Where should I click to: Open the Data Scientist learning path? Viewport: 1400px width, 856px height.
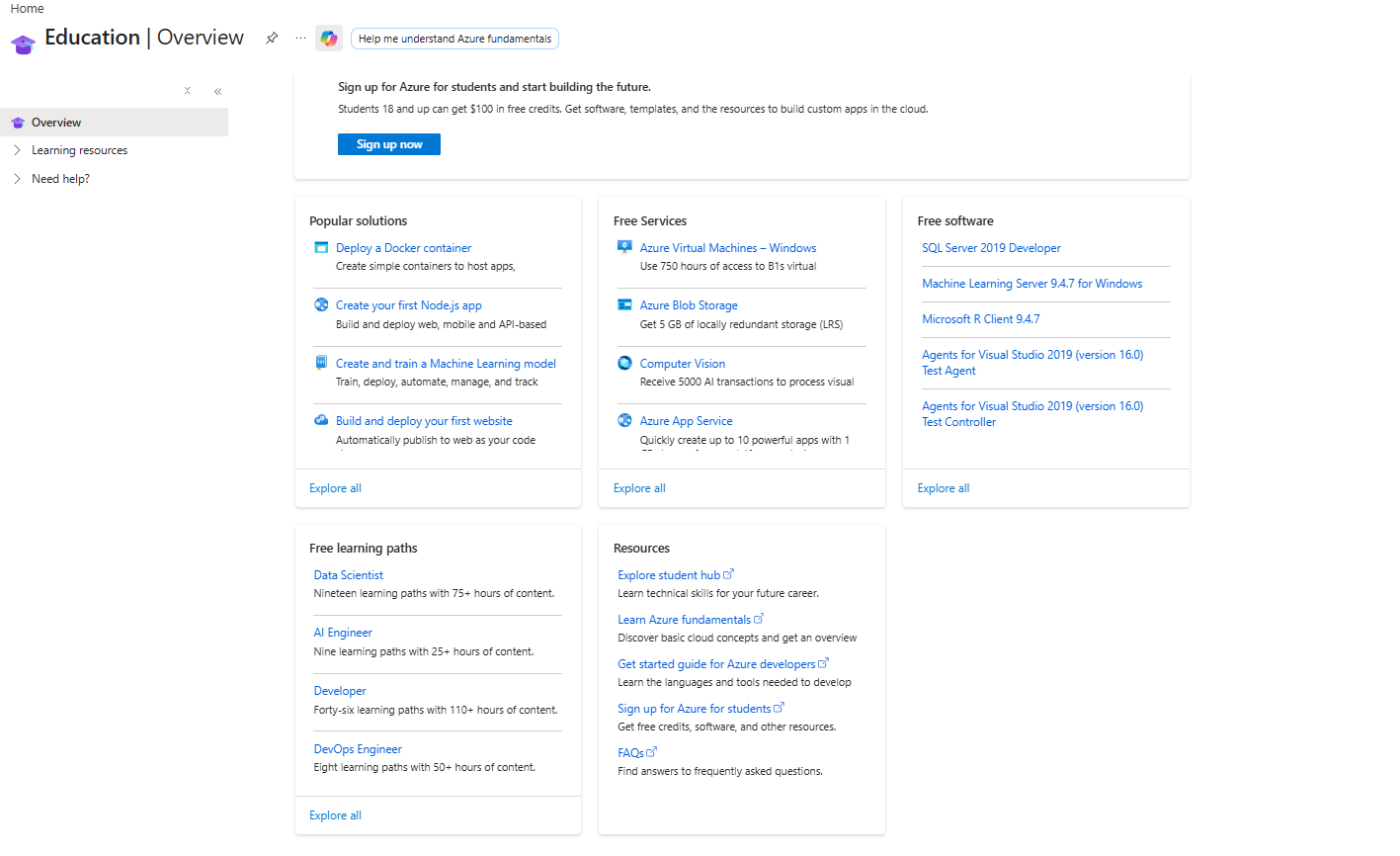coord(348,575)
